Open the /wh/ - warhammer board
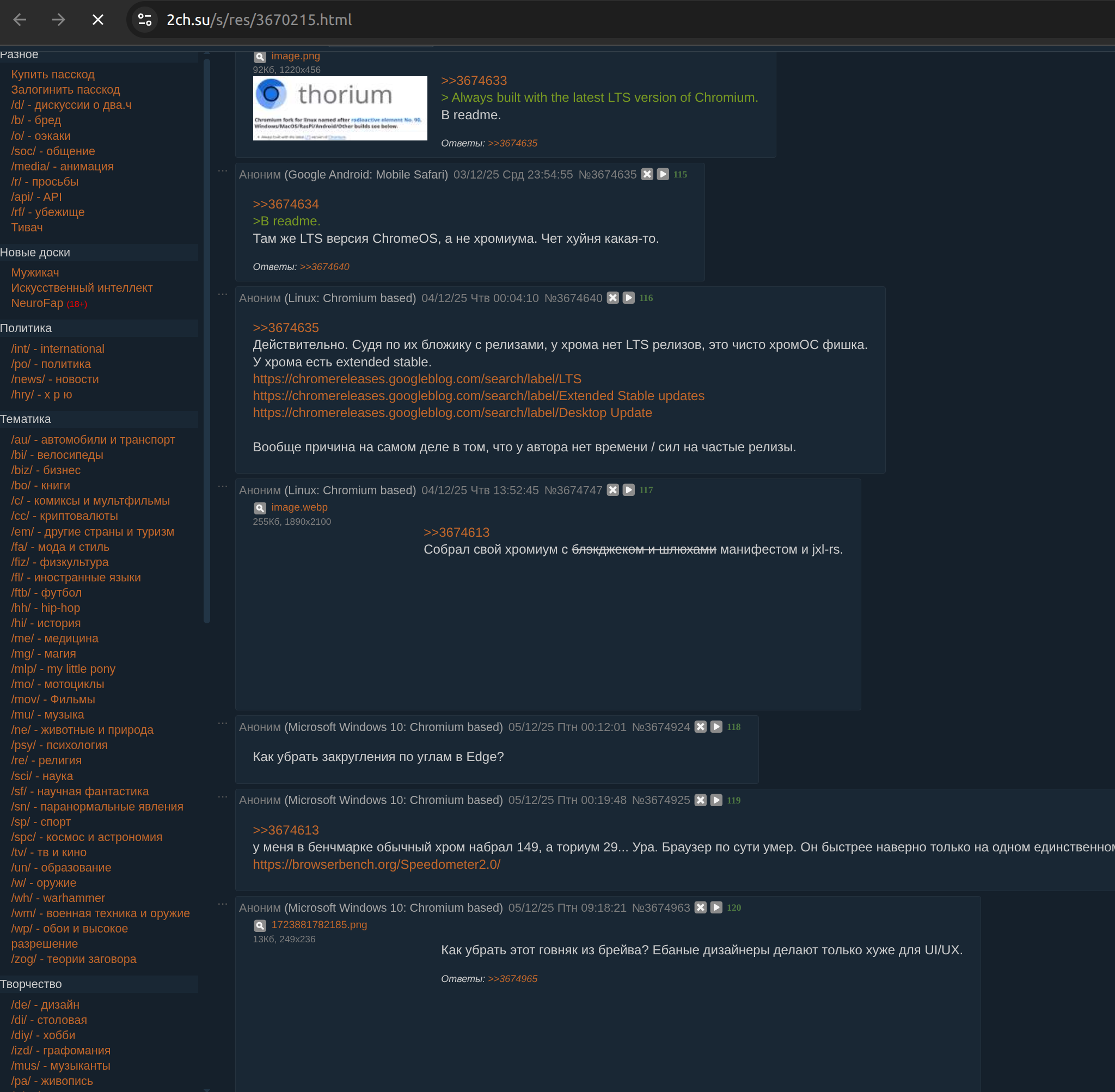This screenshot has height=1092, width=1115. [x=58, y=898]
